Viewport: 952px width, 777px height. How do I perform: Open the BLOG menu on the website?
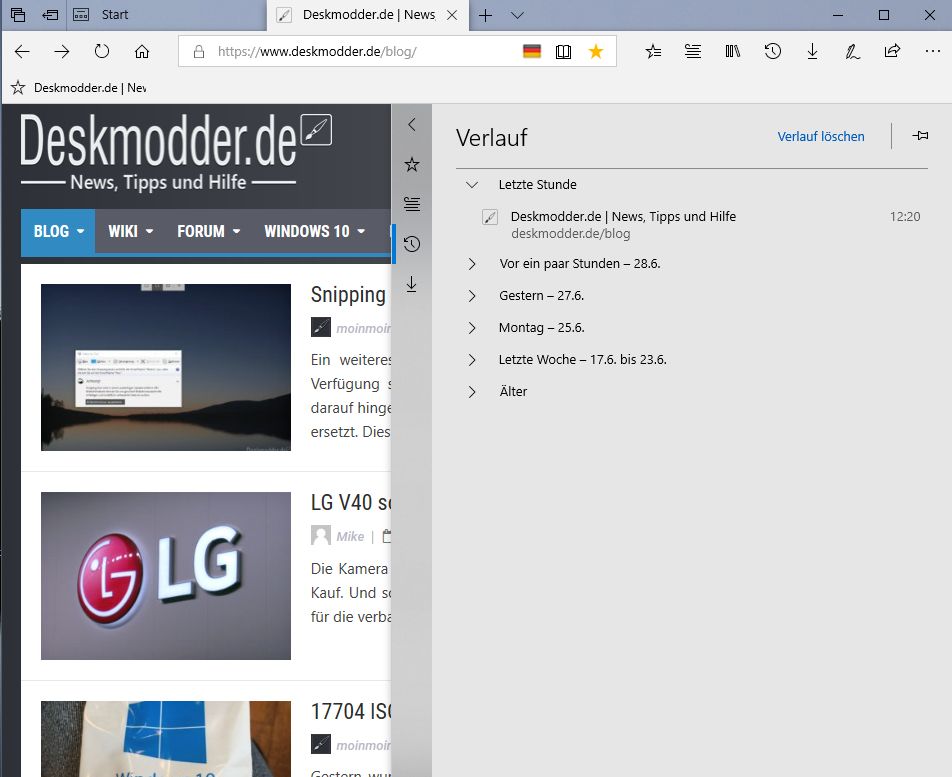tap(58, 231)
